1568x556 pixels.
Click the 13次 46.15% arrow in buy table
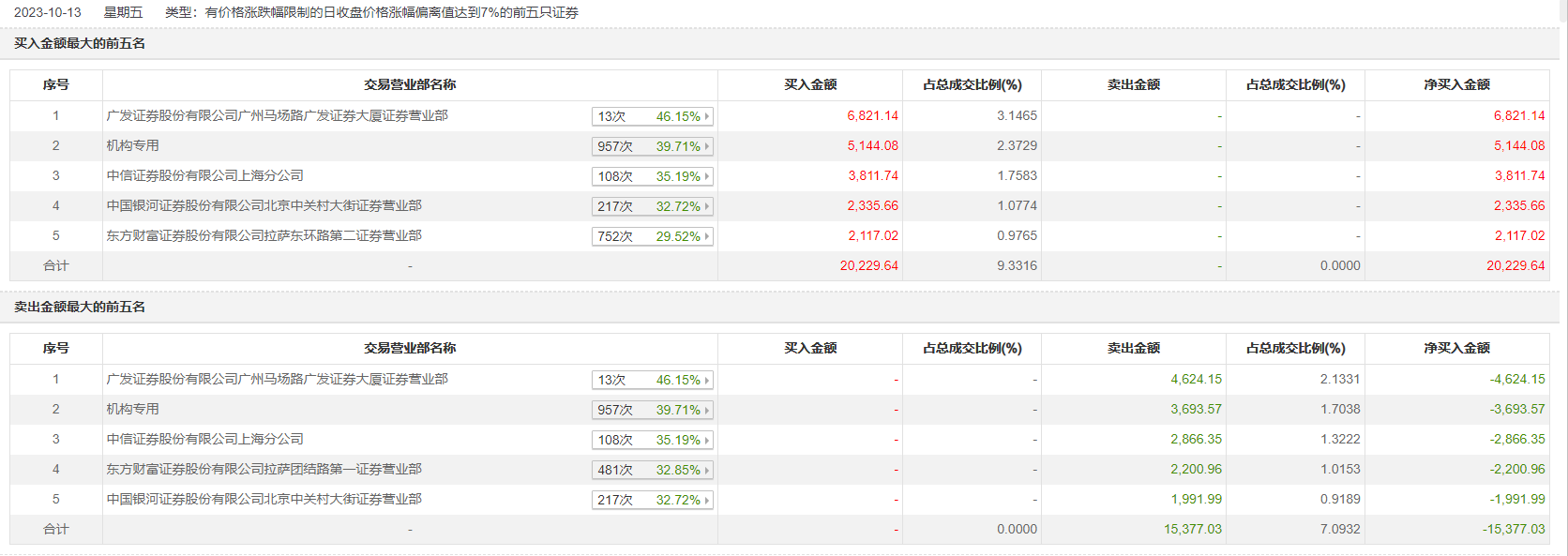pyautogui.click(x=707, y=116)
